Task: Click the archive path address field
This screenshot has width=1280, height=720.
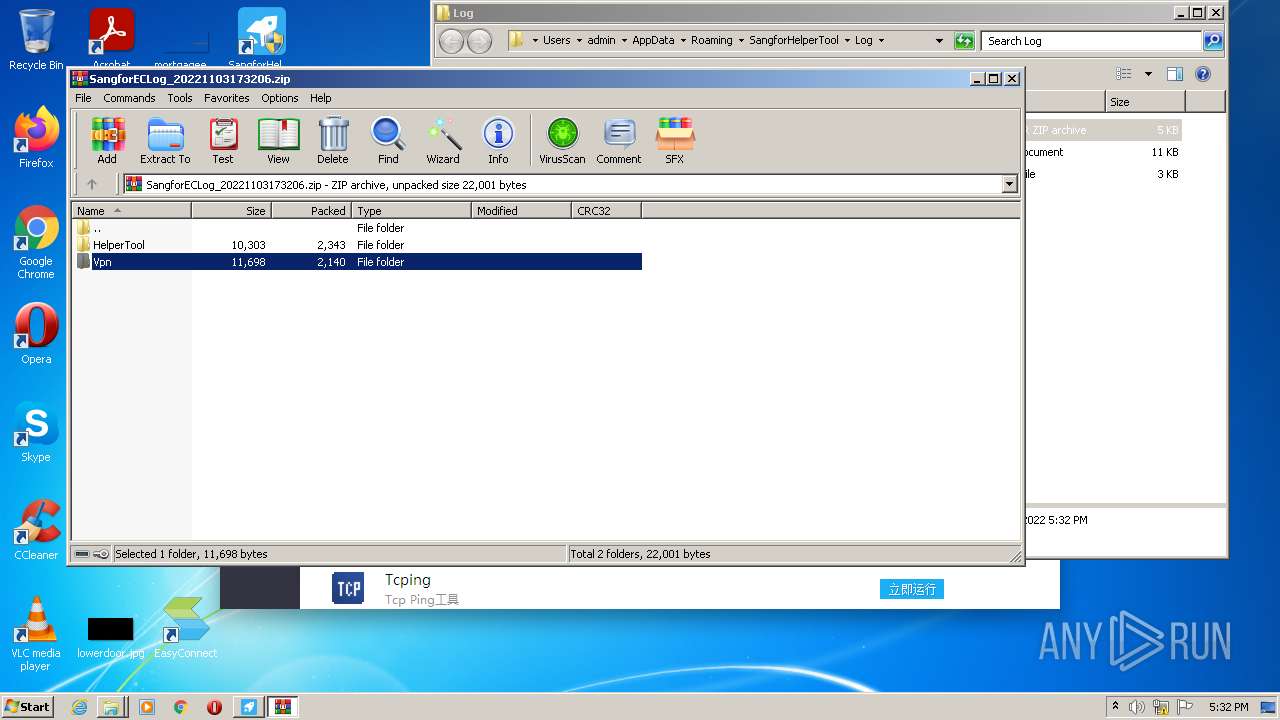Action: pyautogui.click(x=563, y=184)
